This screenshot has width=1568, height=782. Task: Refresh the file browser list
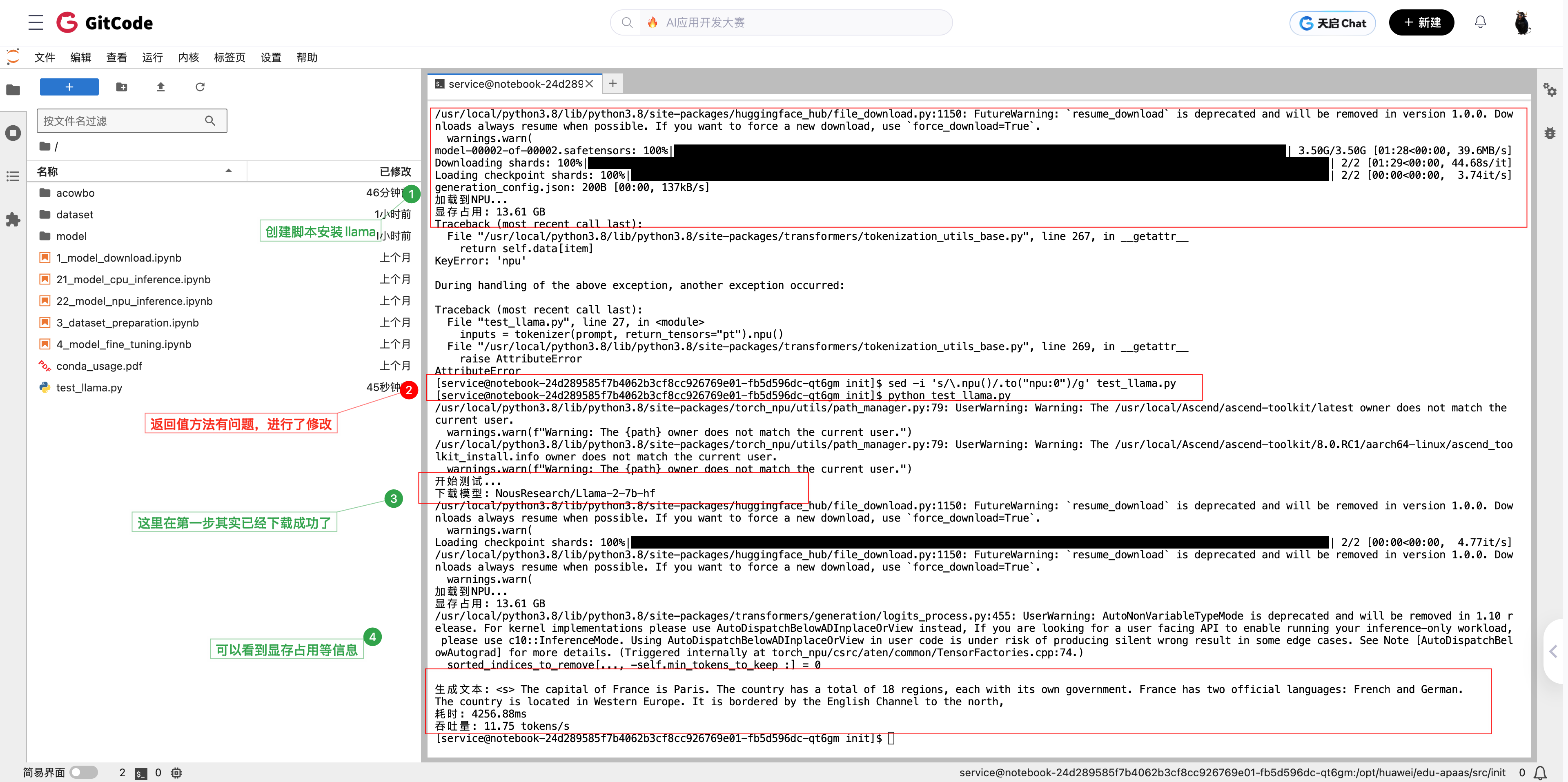[200, 87]
